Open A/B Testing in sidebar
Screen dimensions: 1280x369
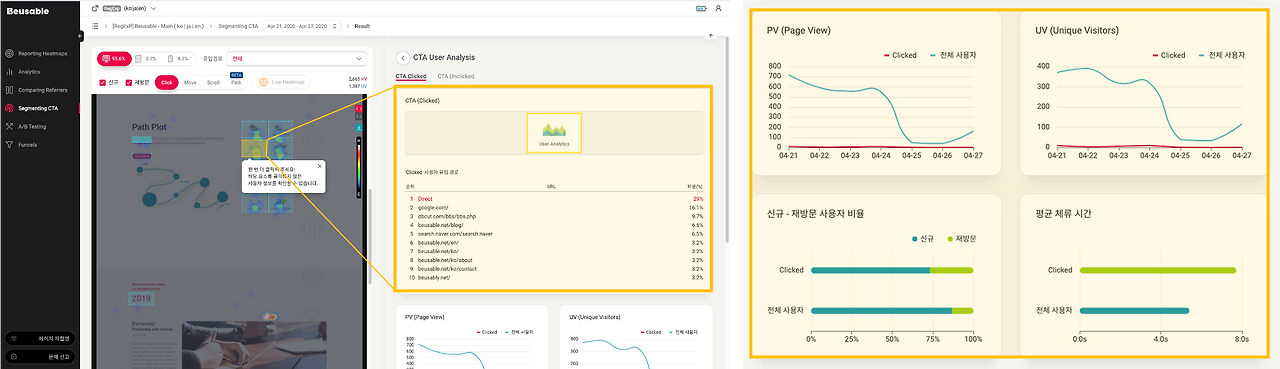[x=31, y=126]
